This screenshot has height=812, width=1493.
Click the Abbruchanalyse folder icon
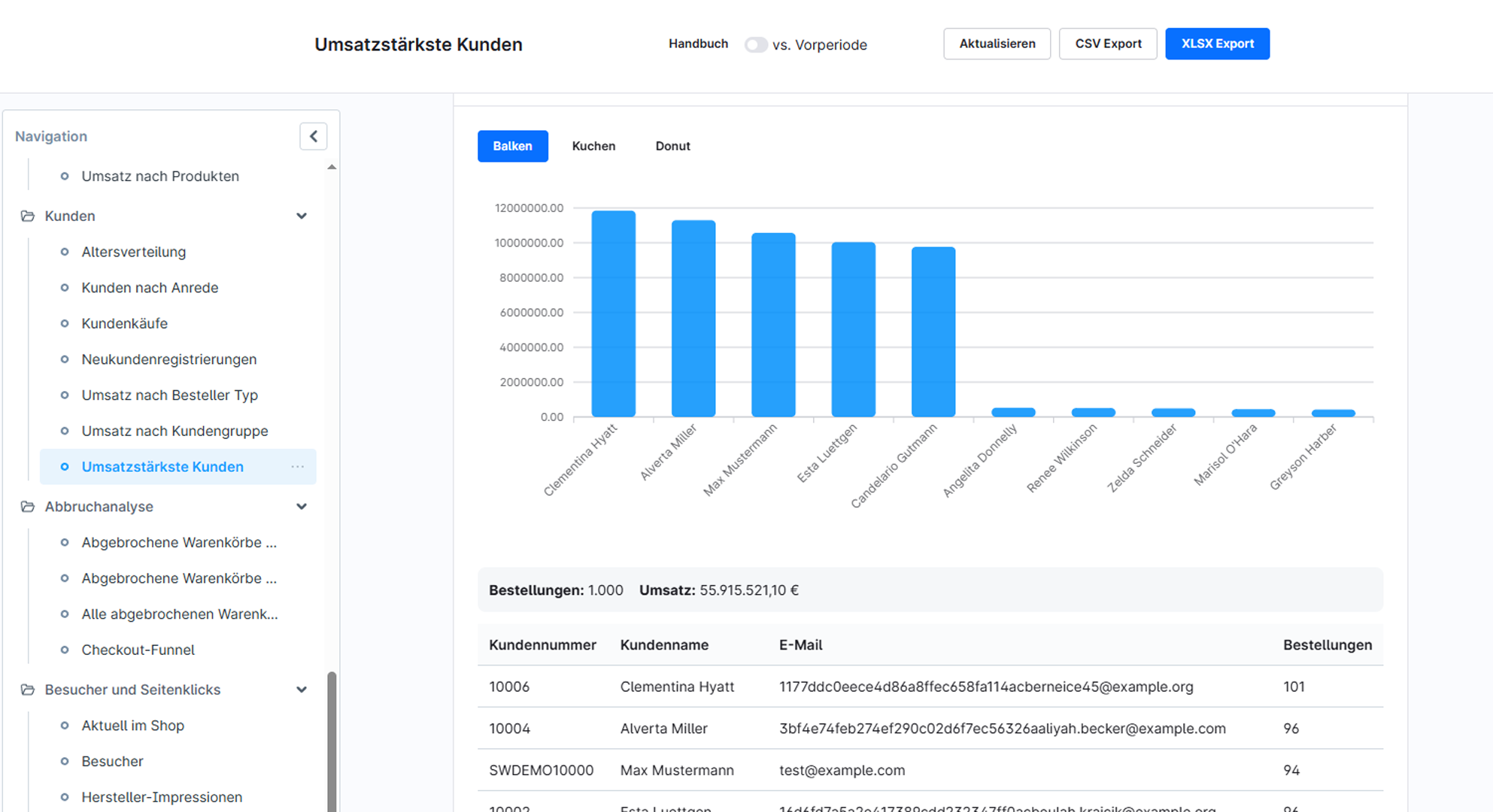point(28,507)
